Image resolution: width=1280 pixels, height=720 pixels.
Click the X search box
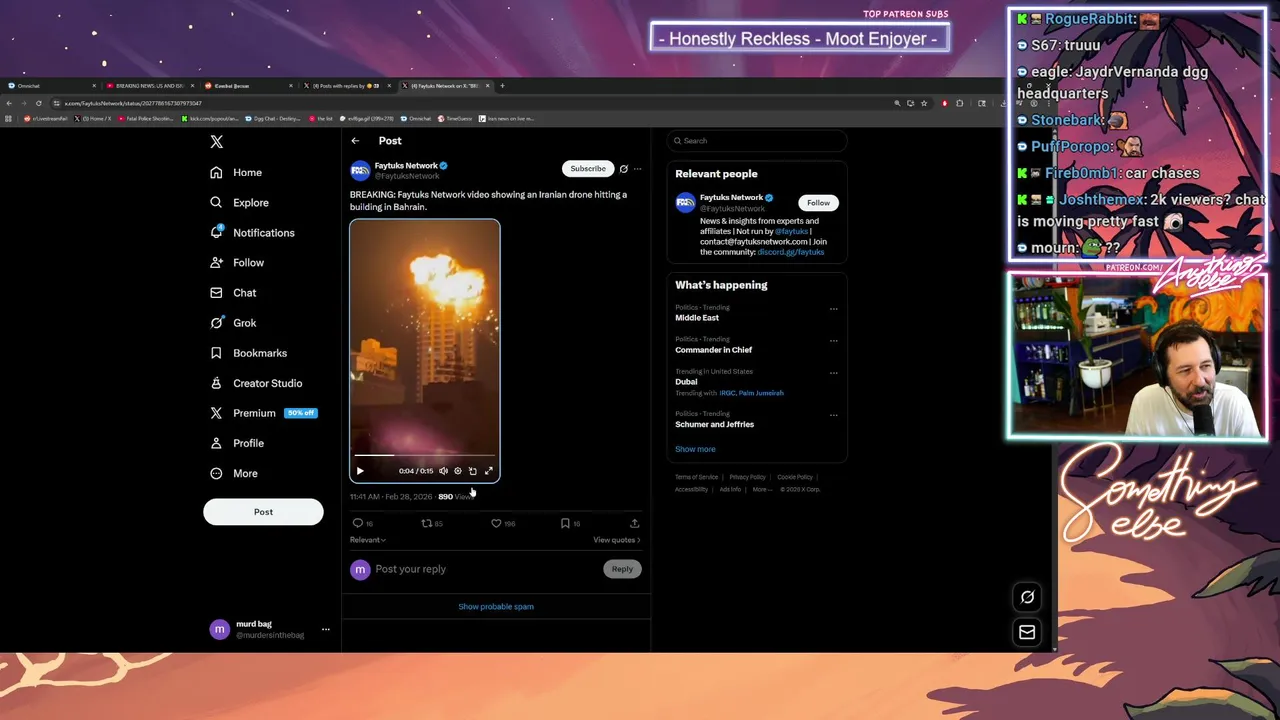(757, 141)
